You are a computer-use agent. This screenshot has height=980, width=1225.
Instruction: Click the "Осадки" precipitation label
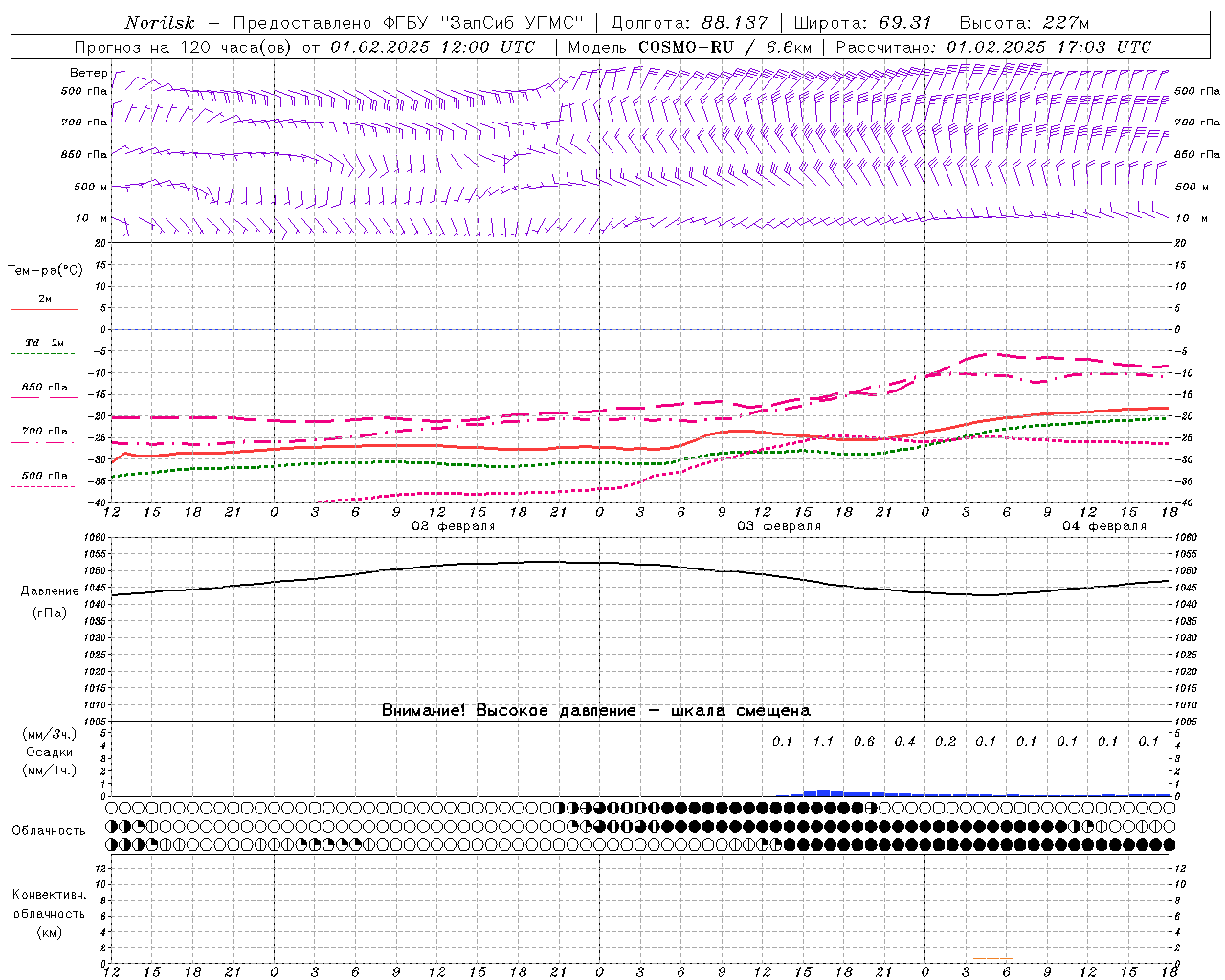click(x=50, y=752)
